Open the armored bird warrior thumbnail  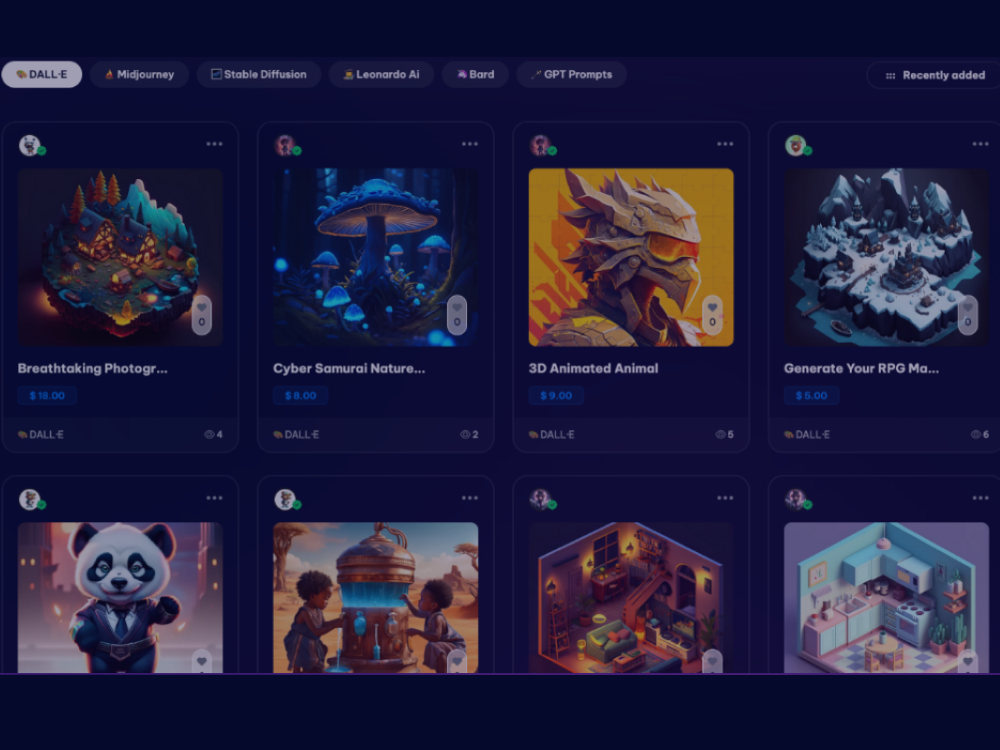631,257
